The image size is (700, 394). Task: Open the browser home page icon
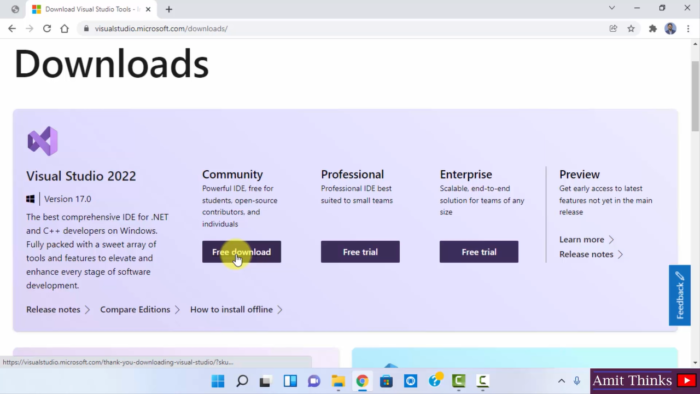click(x=65, y=29)
